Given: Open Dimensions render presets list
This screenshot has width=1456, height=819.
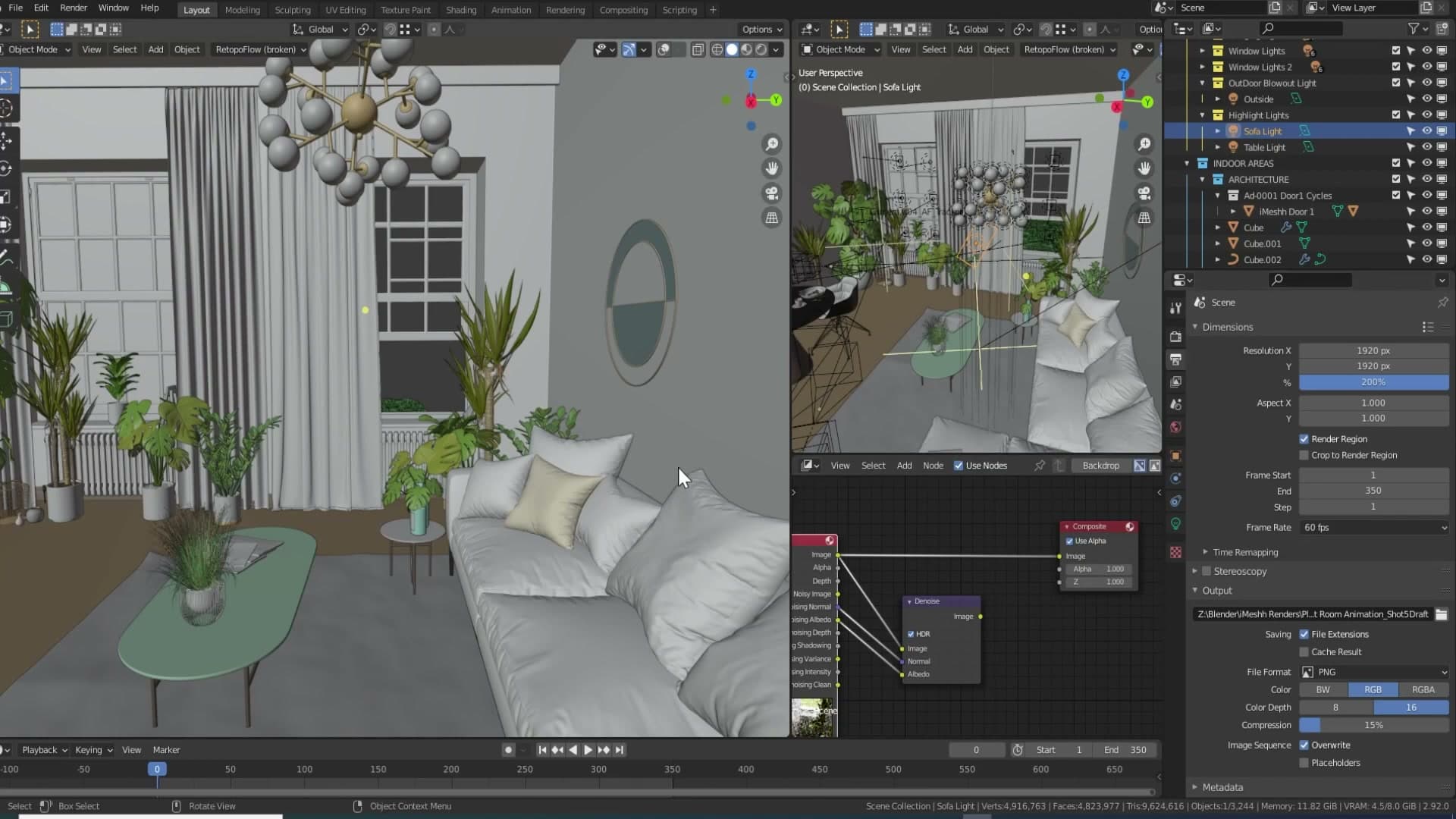Looking at the screenshot, I should coord(1428,327).
